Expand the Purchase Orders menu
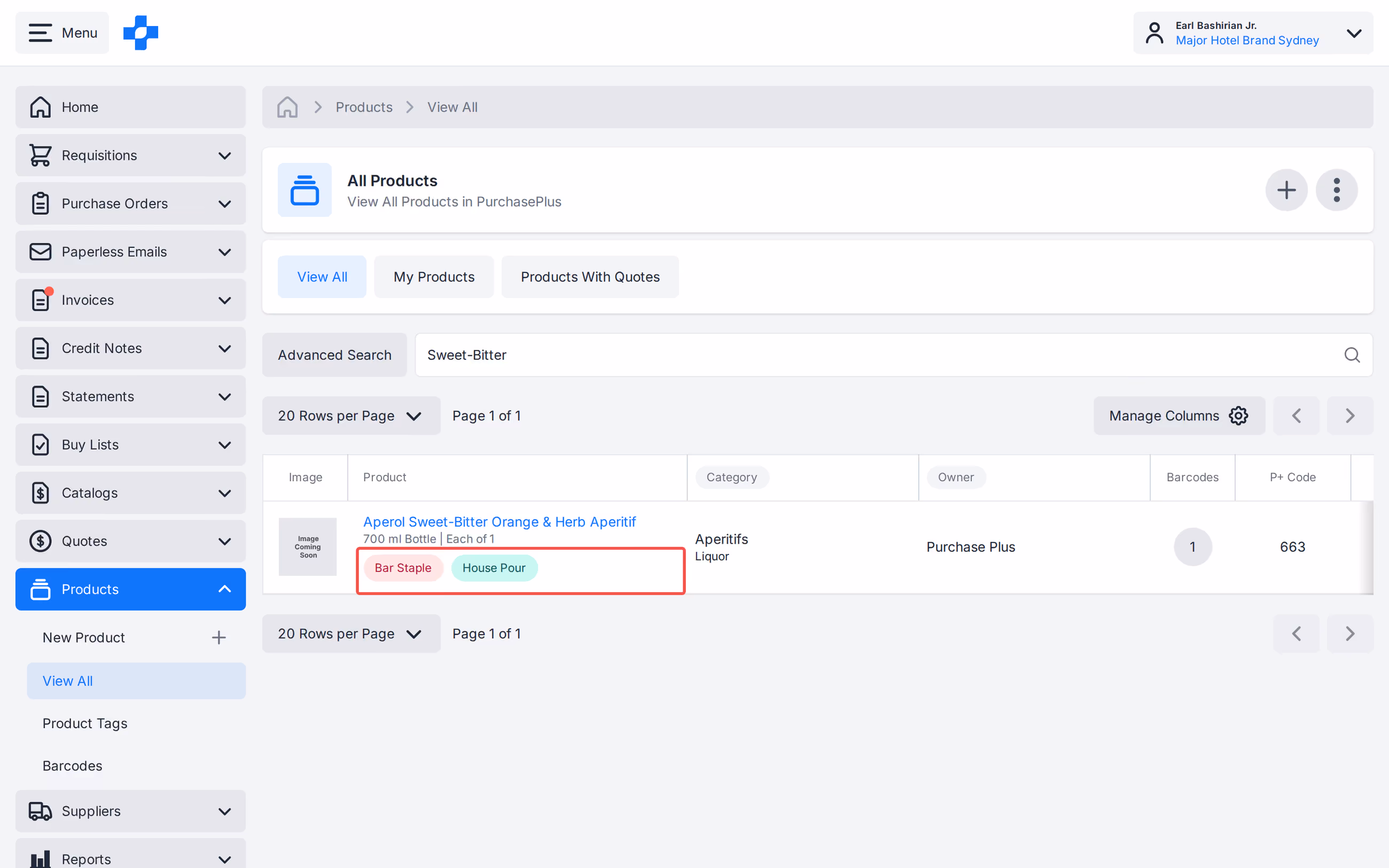This screenshot has height=868, width=1389. click(x=130, y=203)
